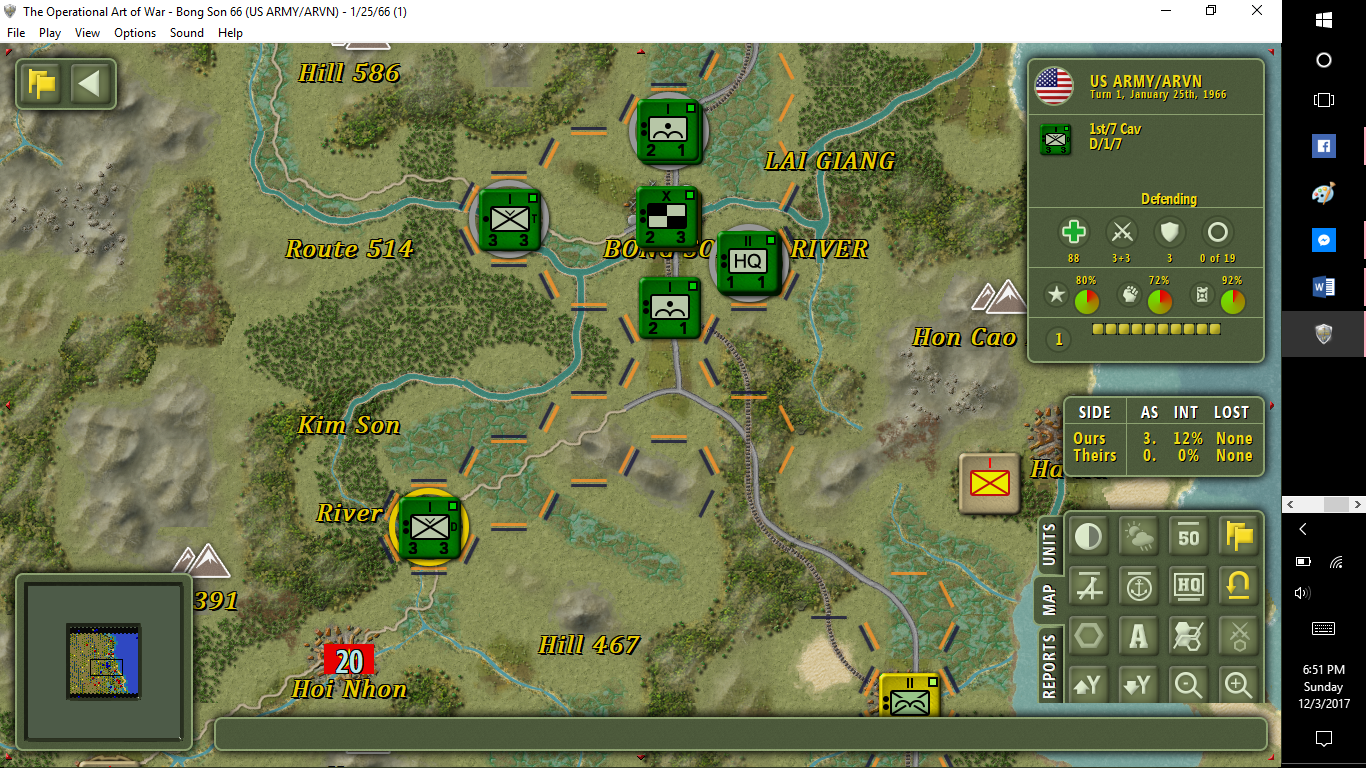Click the red 20 objective marker at Hoi Nhon
1366x768 pixels.
[349, 661]
